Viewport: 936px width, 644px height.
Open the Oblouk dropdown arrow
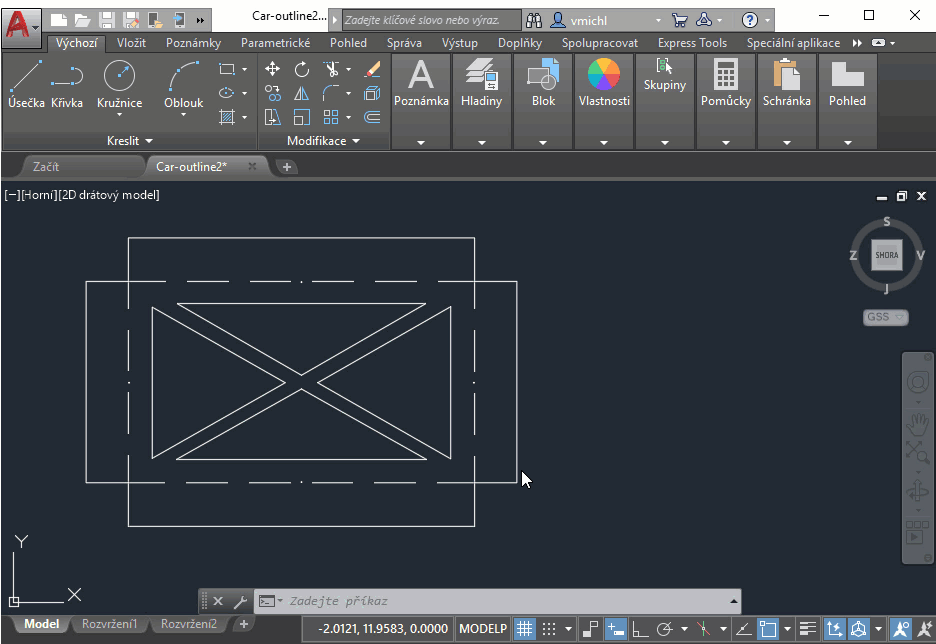pyautogui.click(x=183, y=115)
